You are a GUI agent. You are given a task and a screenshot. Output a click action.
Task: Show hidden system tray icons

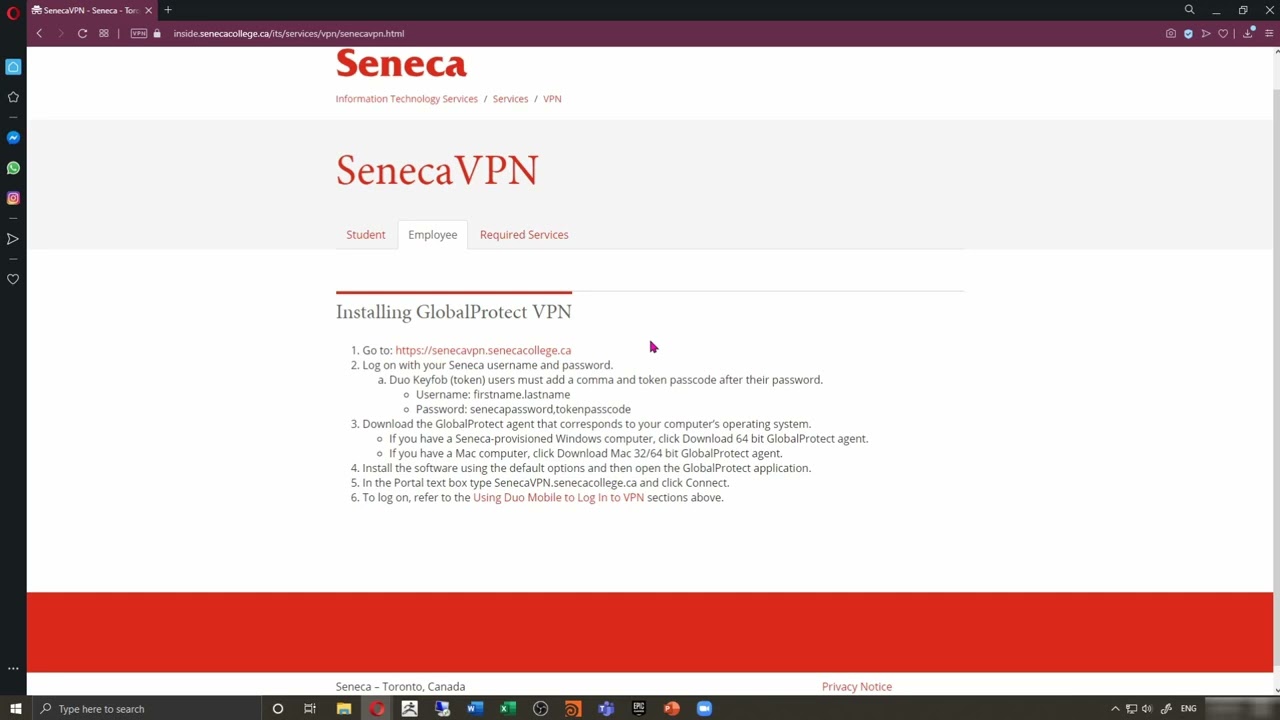pos(1115,709)
